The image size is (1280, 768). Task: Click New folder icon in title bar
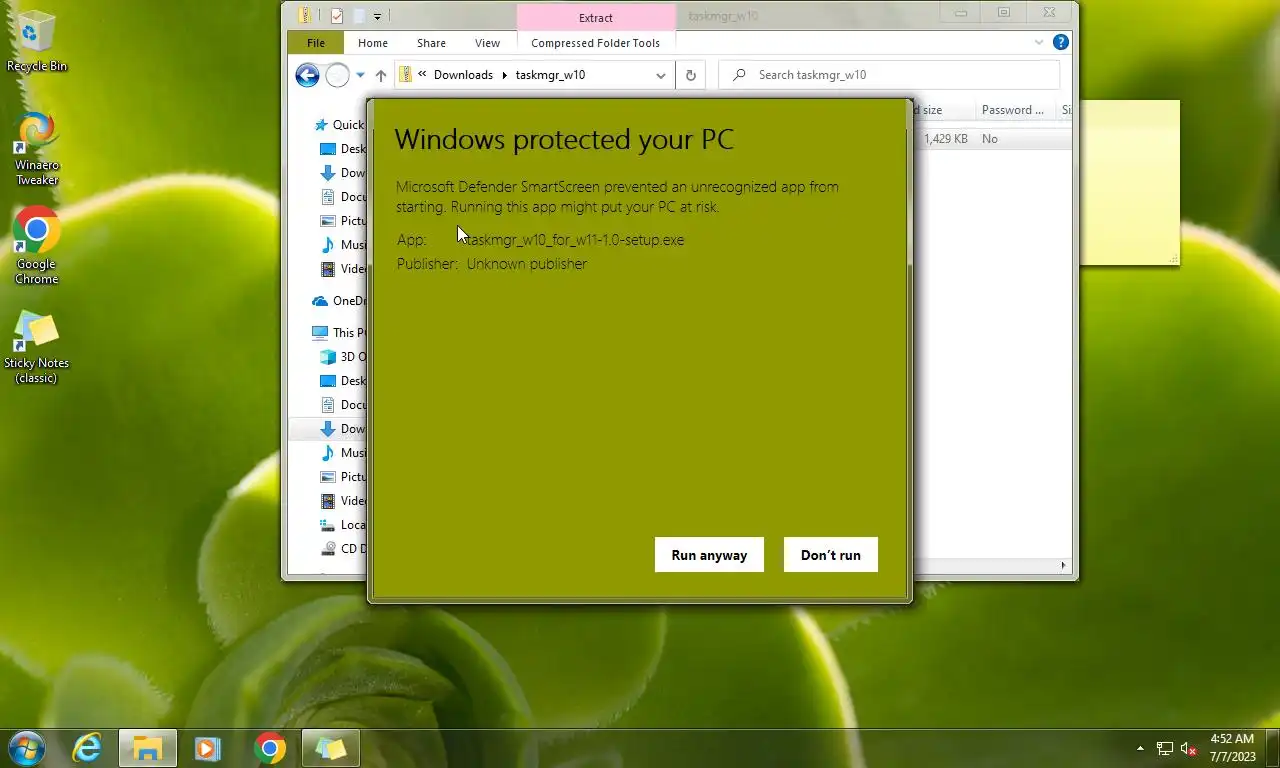click(358, 15)
